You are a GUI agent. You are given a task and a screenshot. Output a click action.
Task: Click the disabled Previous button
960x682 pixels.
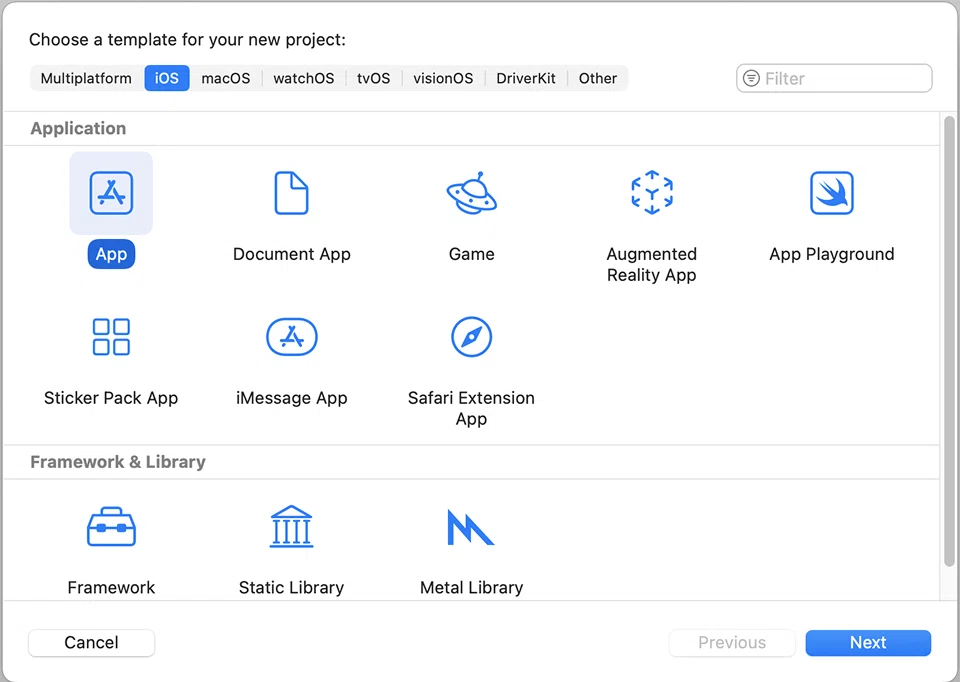point(732,643)
